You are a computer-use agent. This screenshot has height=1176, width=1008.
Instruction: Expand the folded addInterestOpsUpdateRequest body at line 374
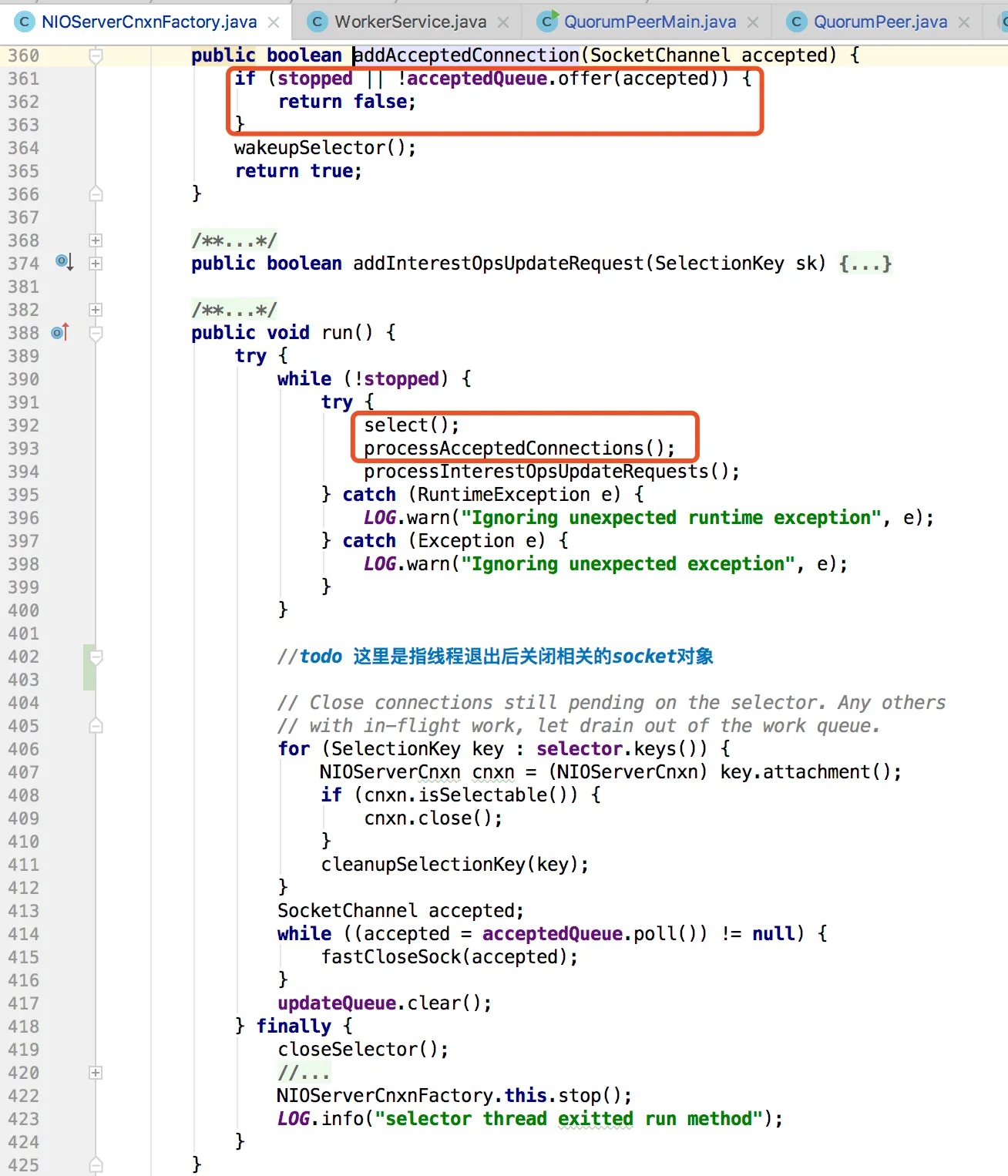[96, 264]
